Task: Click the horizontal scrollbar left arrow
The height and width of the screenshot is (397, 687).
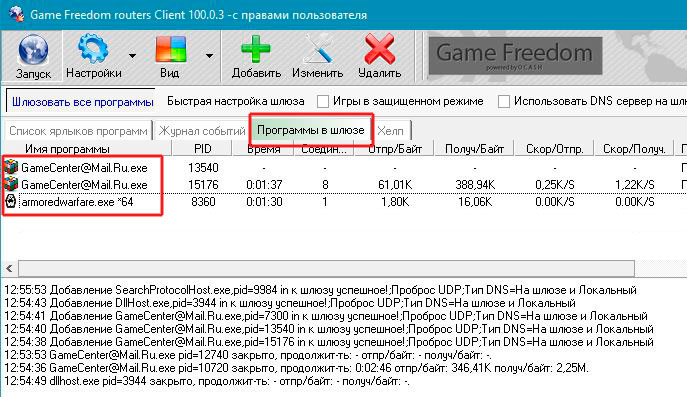Action: point(9,268)
